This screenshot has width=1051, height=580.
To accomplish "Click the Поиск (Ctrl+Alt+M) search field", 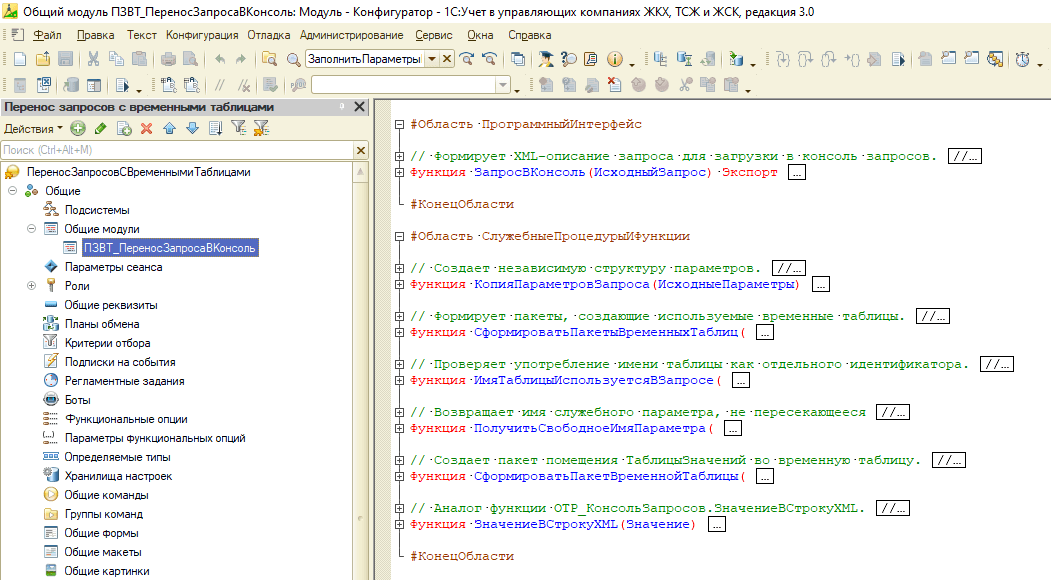I will 177,150.
